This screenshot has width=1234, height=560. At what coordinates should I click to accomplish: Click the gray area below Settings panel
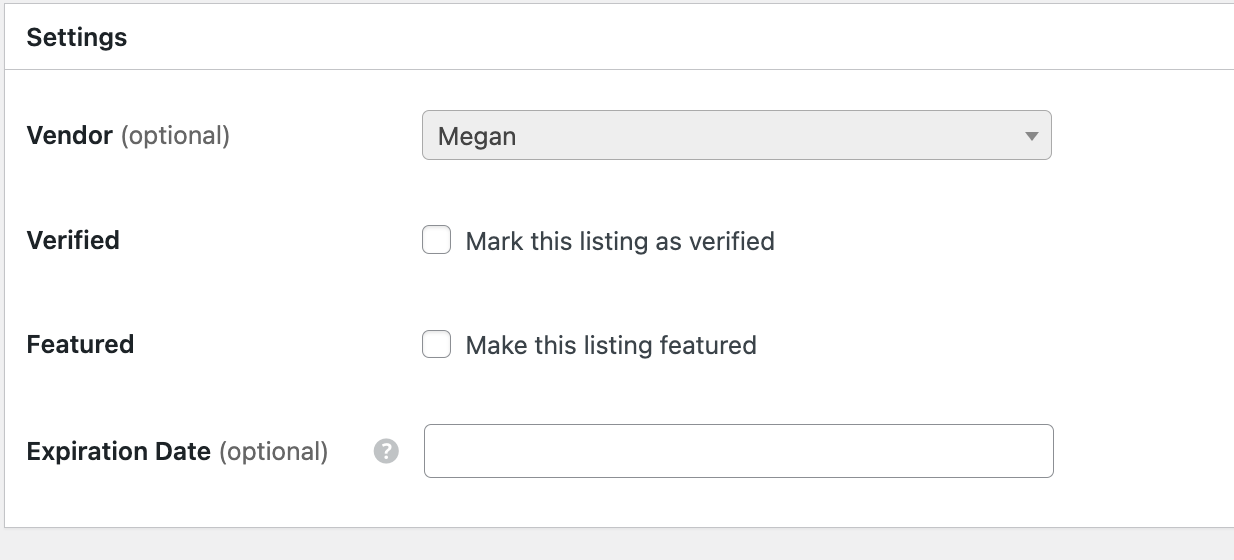tap(617, 544)
